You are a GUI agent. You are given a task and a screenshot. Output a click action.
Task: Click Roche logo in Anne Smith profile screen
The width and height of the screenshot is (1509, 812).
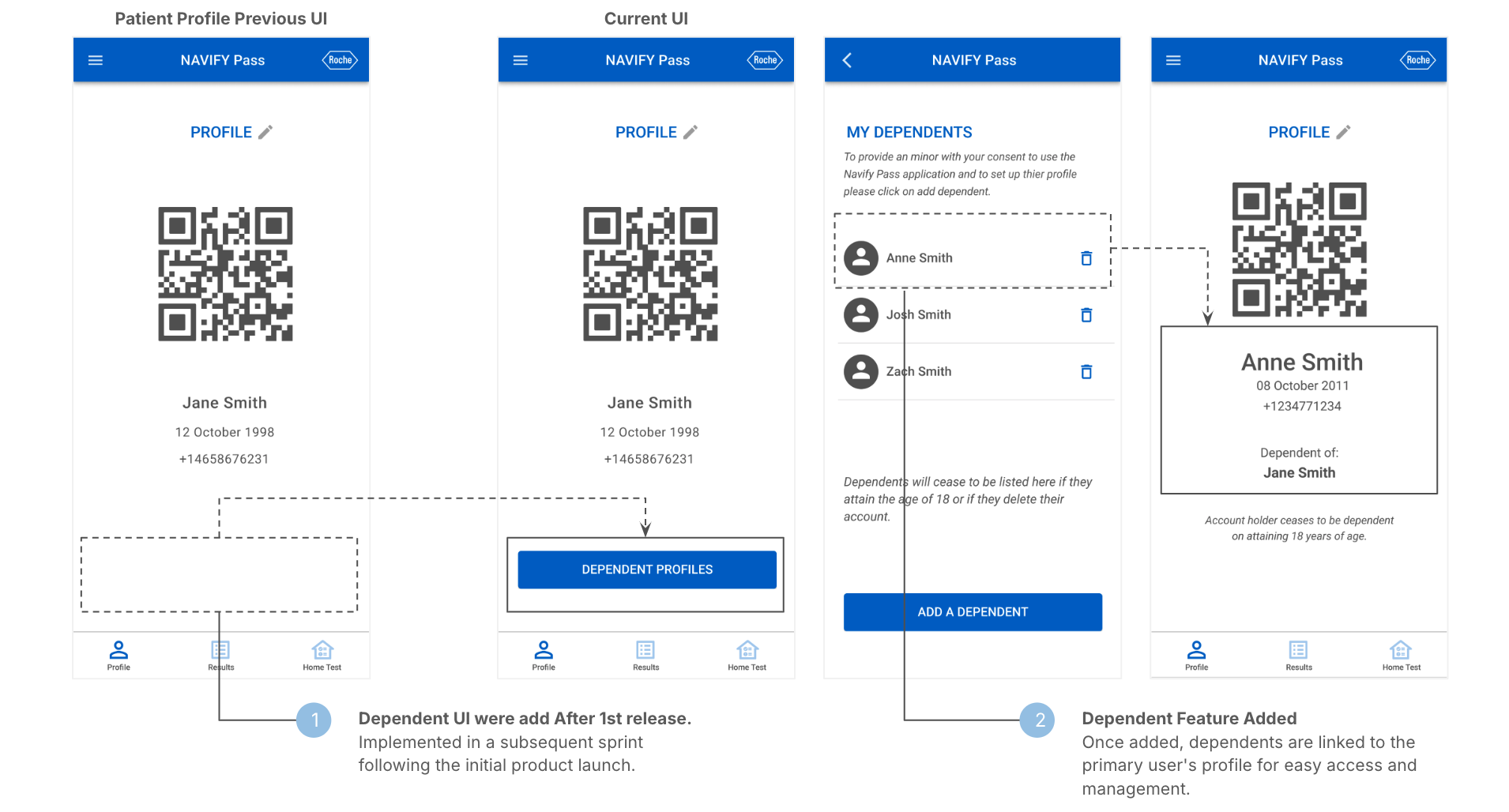[1417, 60]
